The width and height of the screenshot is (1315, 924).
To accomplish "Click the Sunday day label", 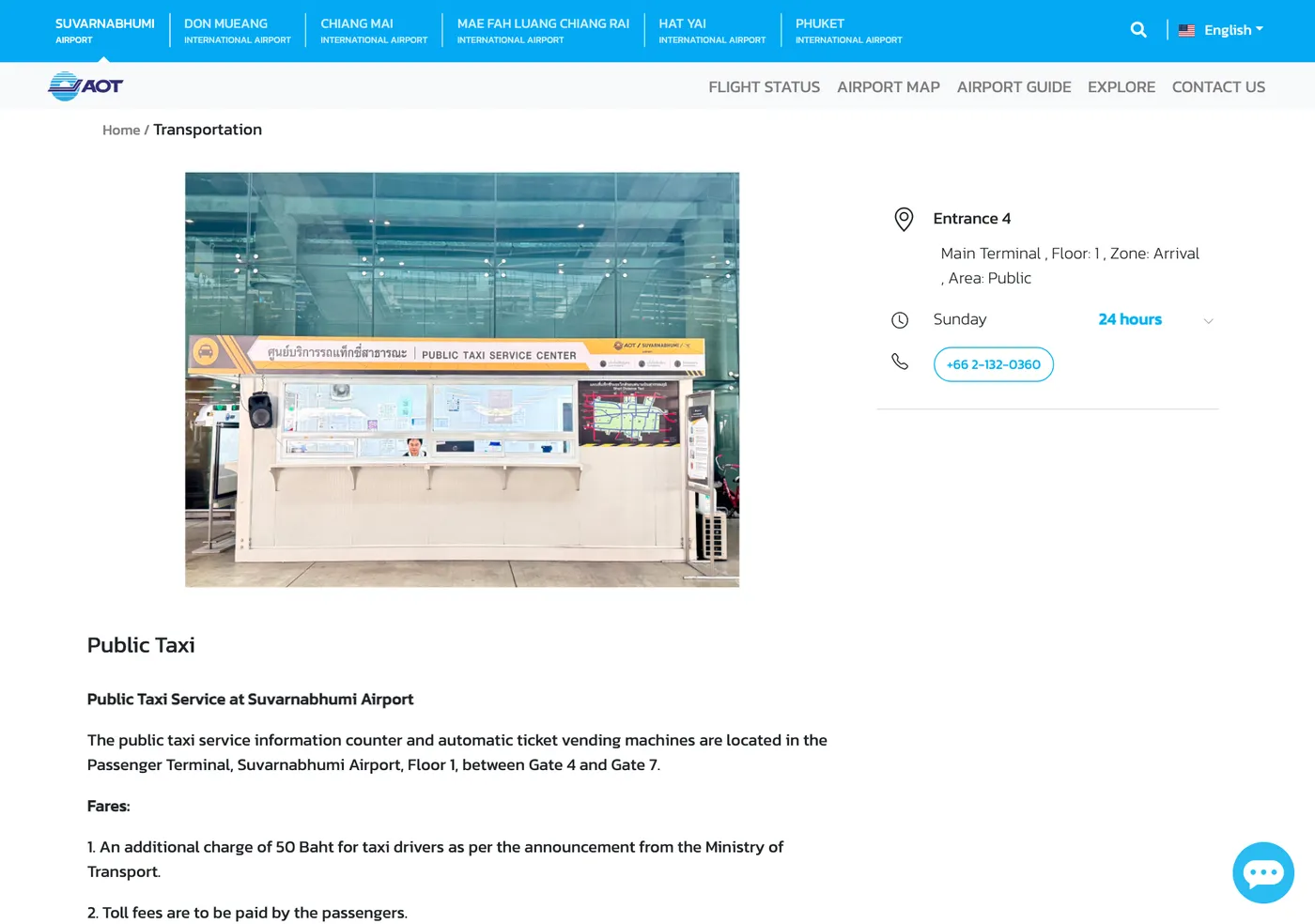I will [x=960, y=319].
